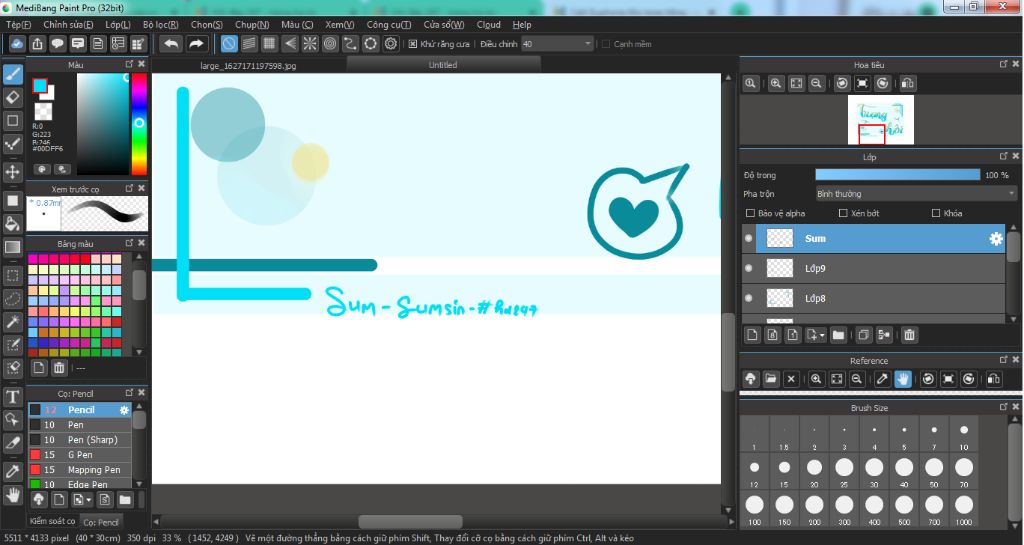The width and height of the screenshot is (1024, 545).
Task: Detach the Màu panel with popout icon
Action: click(129, 64)
